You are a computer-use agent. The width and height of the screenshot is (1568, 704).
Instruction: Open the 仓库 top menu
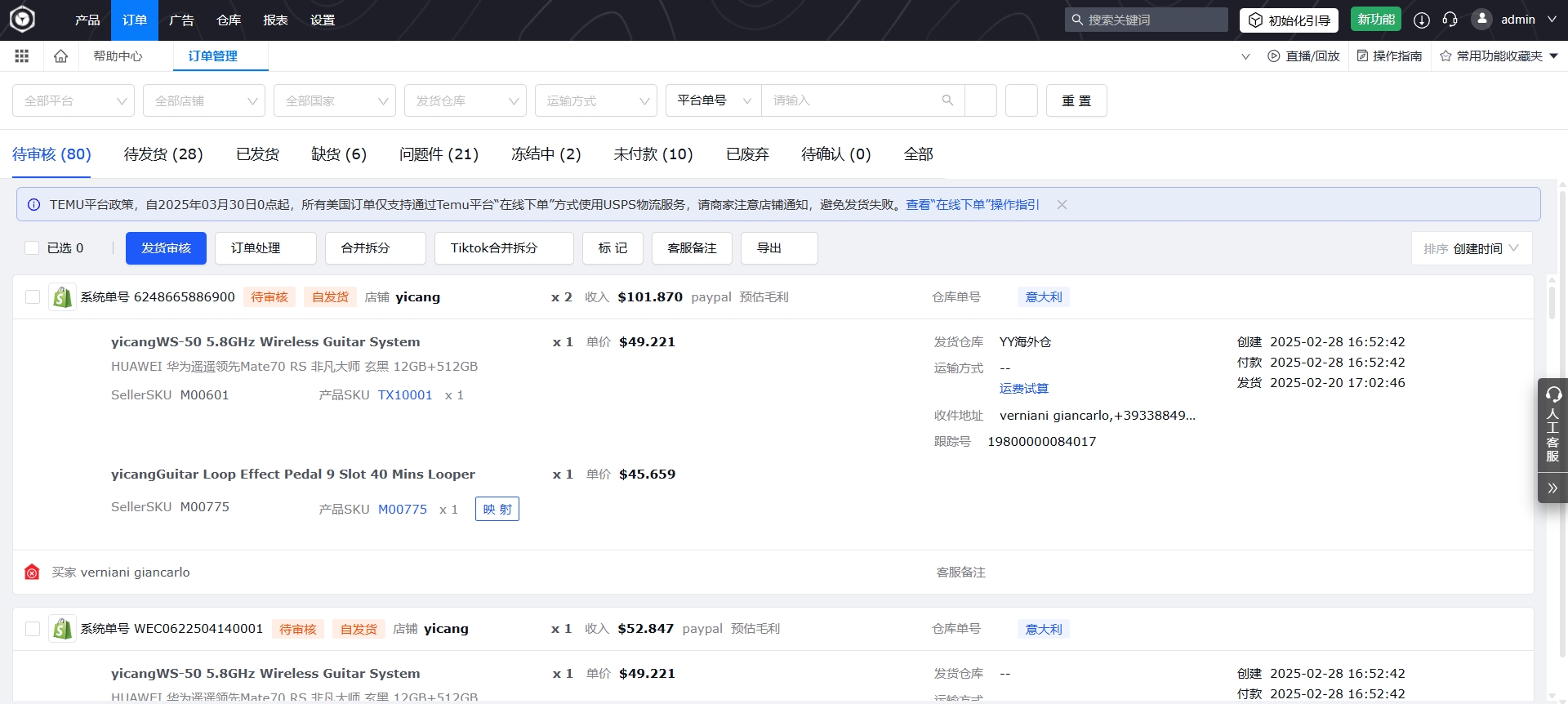(x=229, y=20)
